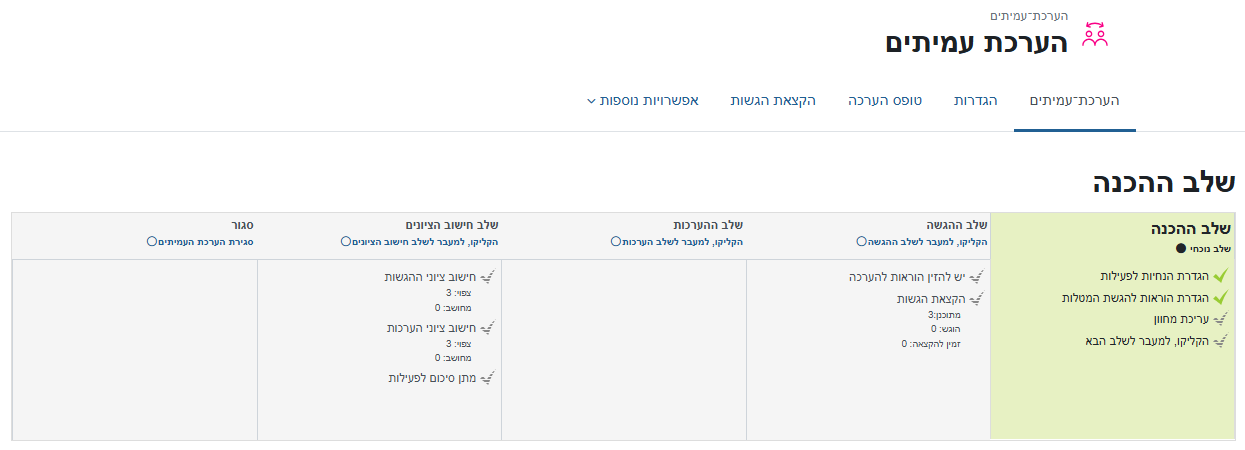This screenshot has height=450, width=1245.
Task: Click the task icon beside חישוב ציוני ההגשות
Action: 488,277
